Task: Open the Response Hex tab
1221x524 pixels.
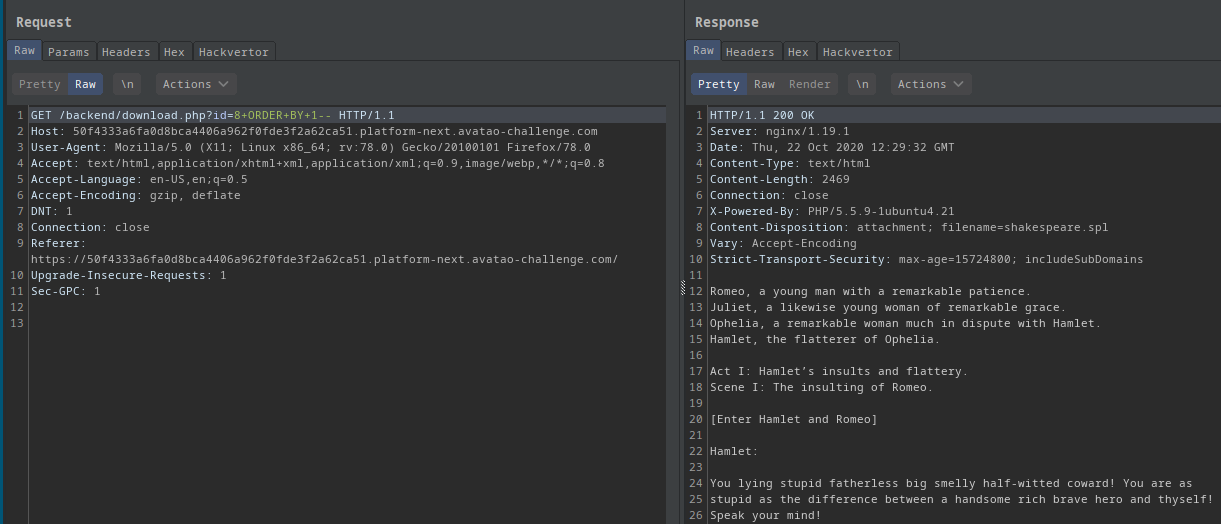Action: [x=798, y=52]
